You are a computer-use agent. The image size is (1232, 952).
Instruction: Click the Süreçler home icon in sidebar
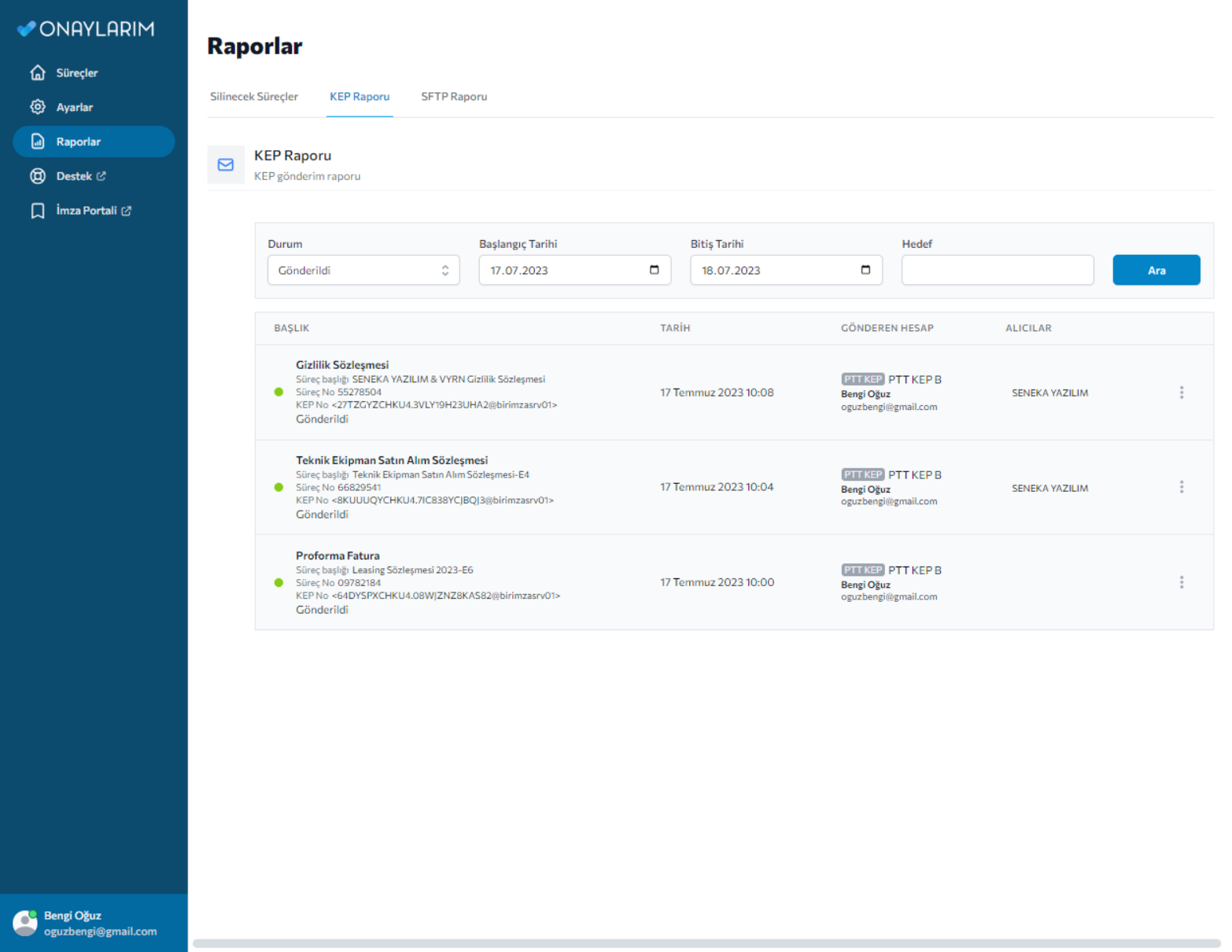38,72
